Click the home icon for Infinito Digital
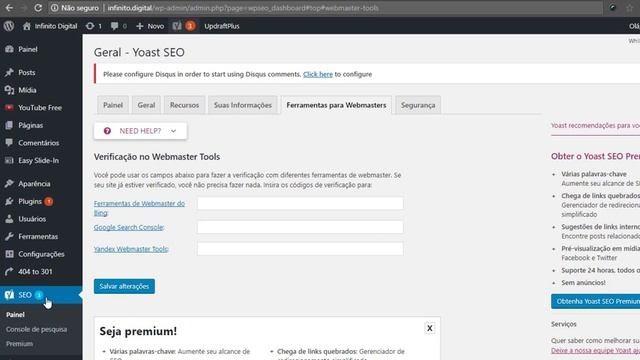640x360 pixels. coord(27,26)
